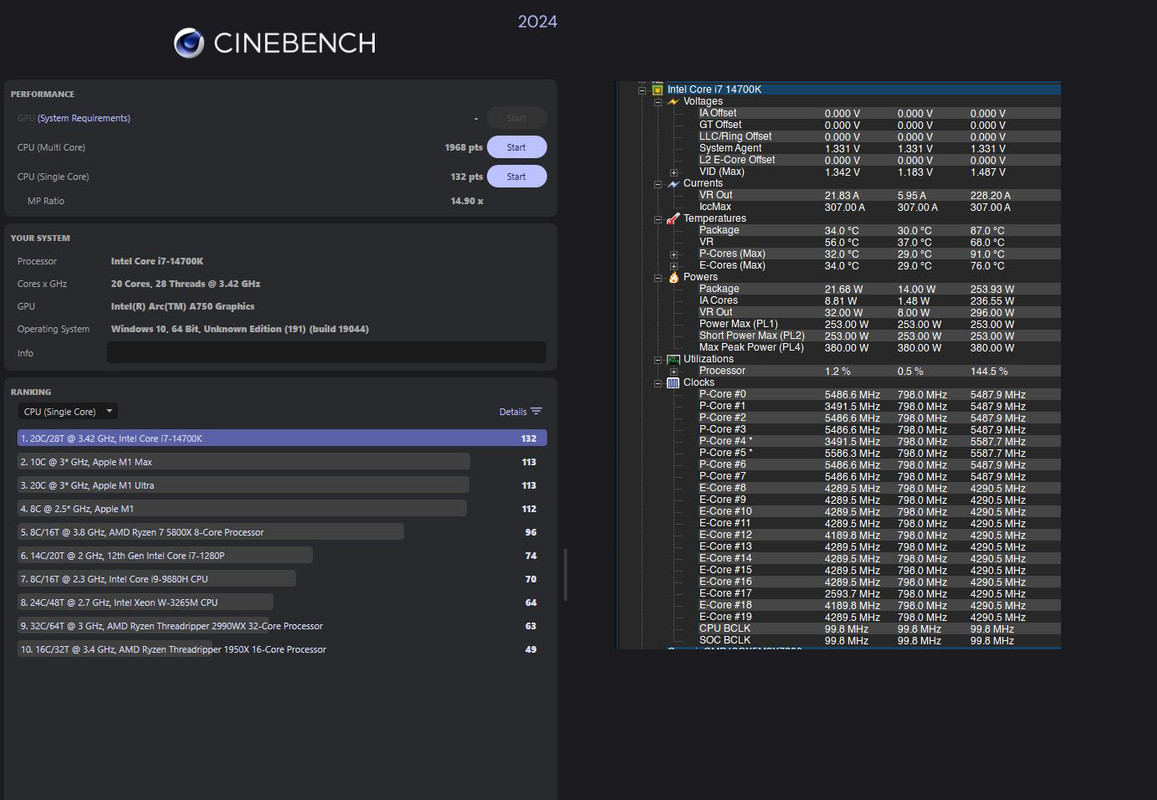1157x800 pixels.
Task: Click the Processor value Intel Core i7-14700K
Action: tap(157, 261)
